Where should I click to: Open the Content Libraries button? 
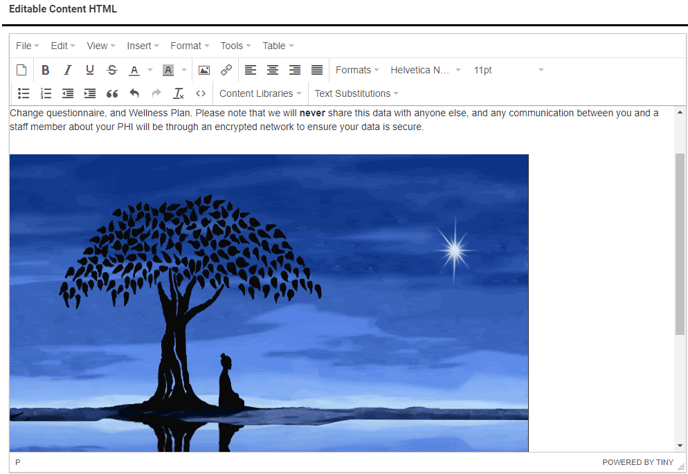pyautogui.click(x=260, y=94)
